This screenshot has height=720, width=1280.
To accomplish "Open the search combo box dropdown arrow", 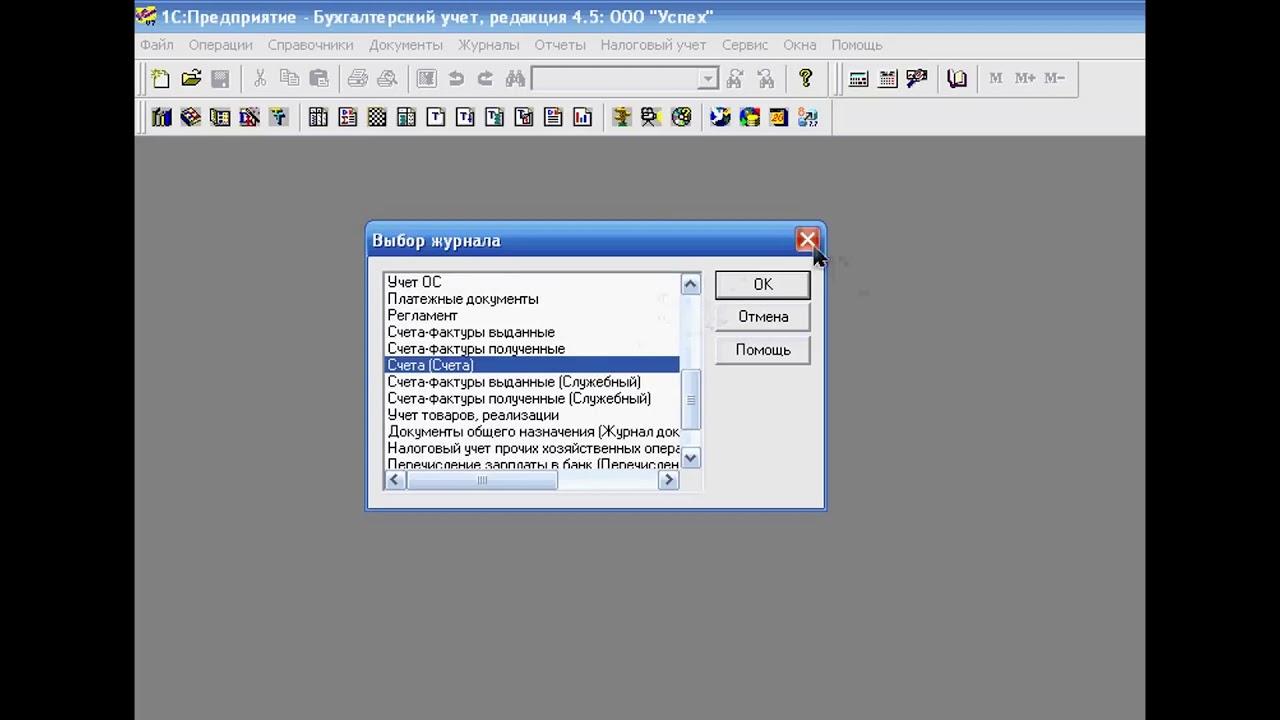I will click(708, 78).
